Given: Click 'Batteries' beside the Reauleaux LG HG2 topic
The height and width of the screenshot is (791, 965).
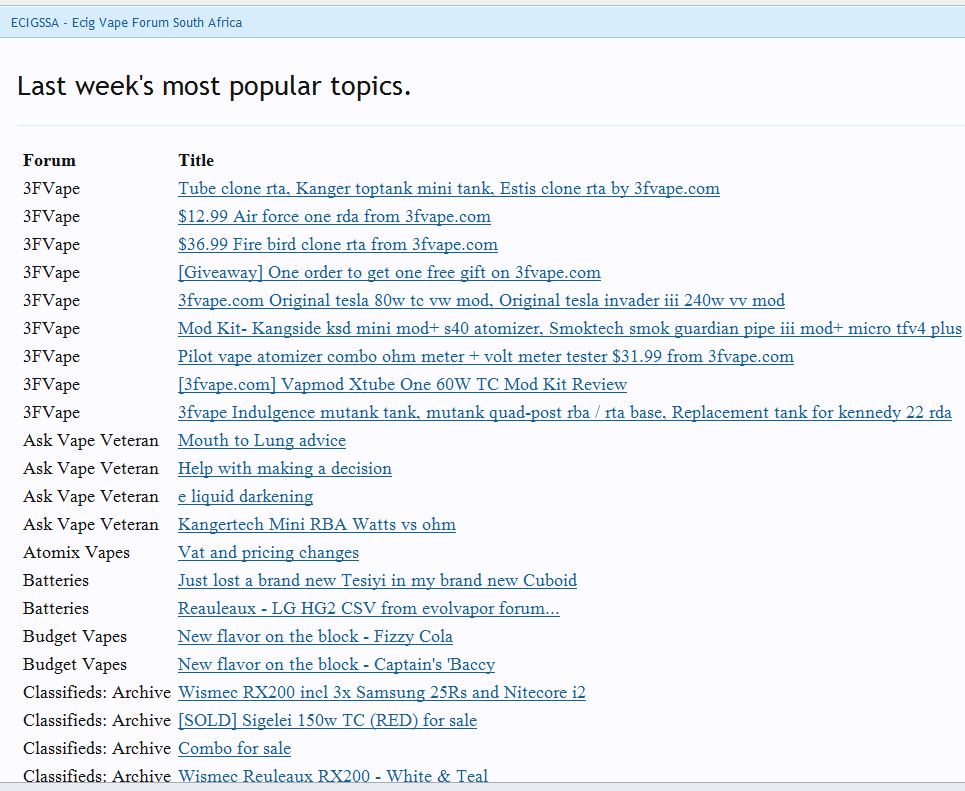Looking at the screenshot, I should tap(56, 609).
